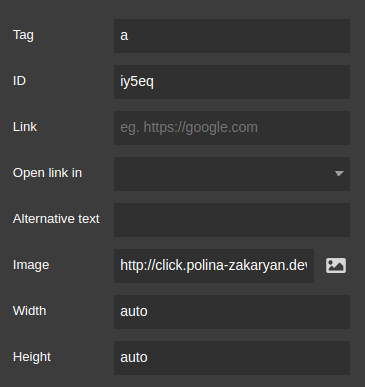The height and width of the screenshot is (387, 365).
Task: Click the 'Open link in' label
Action: click(47, 173)
